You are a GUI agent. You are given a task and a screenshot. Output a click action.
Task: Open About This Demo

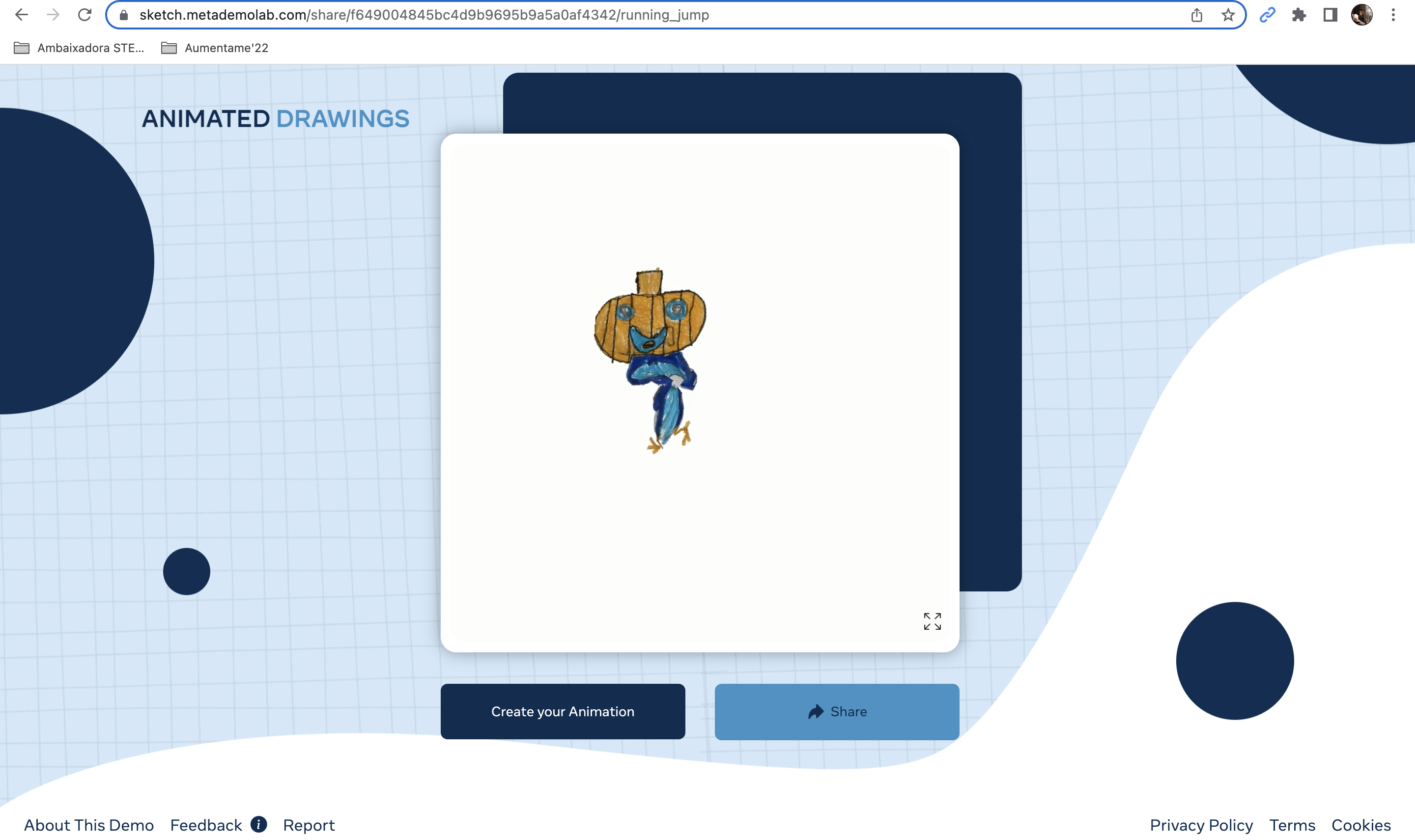[x=90, y=825]
